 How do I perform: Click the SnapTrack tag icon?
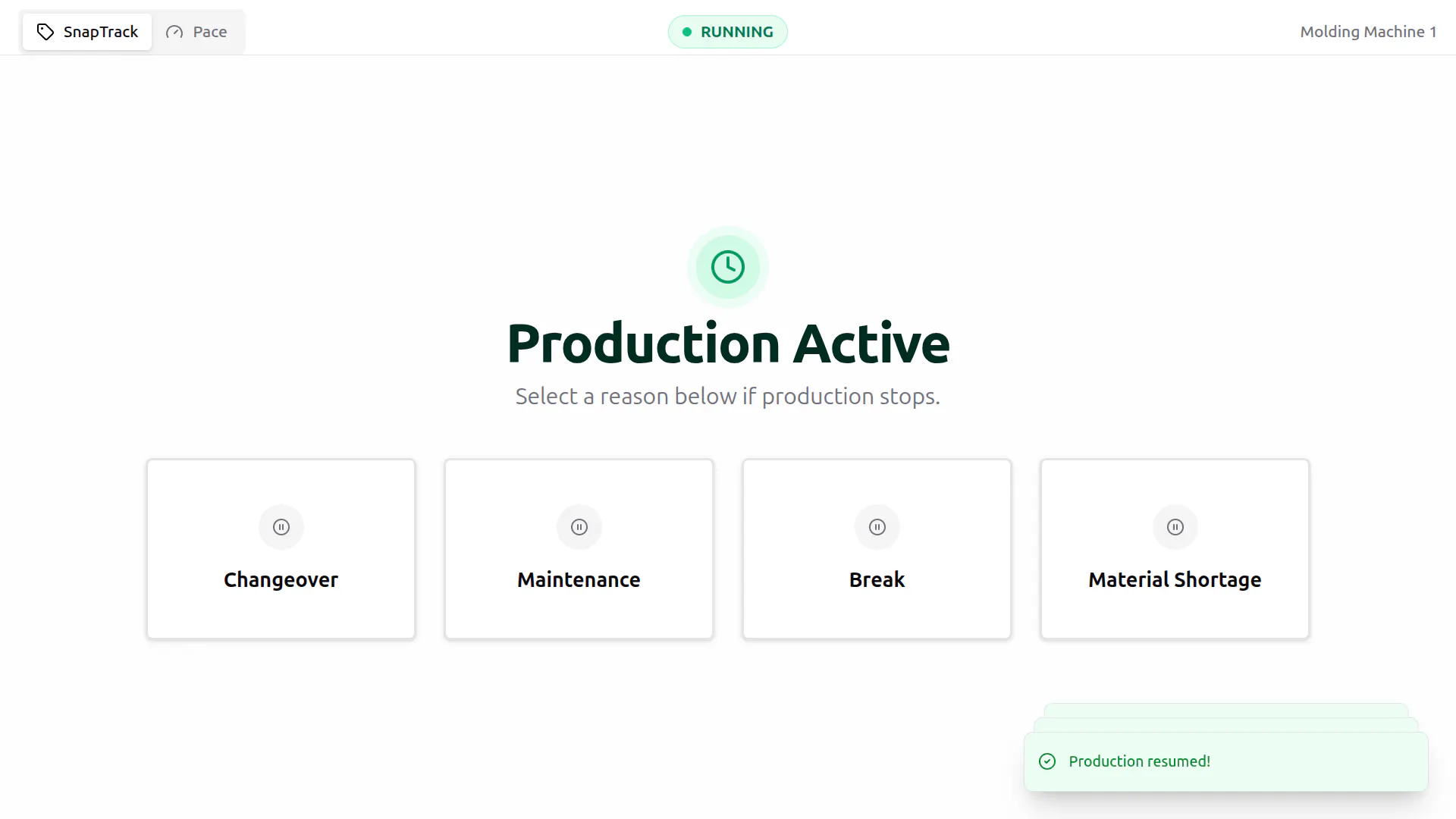coord(45,32)
